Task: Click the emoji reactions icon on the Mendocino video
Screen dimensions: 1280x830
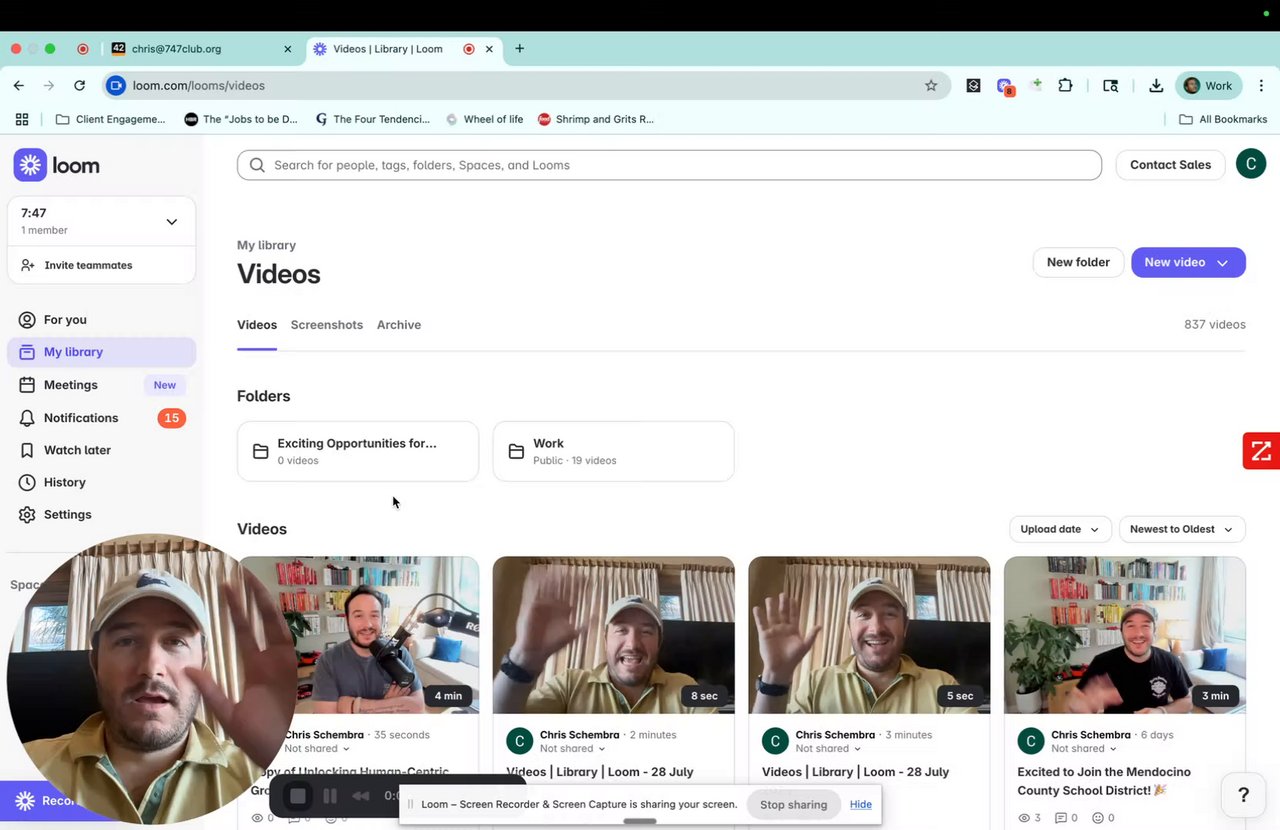Action: 1097,818
